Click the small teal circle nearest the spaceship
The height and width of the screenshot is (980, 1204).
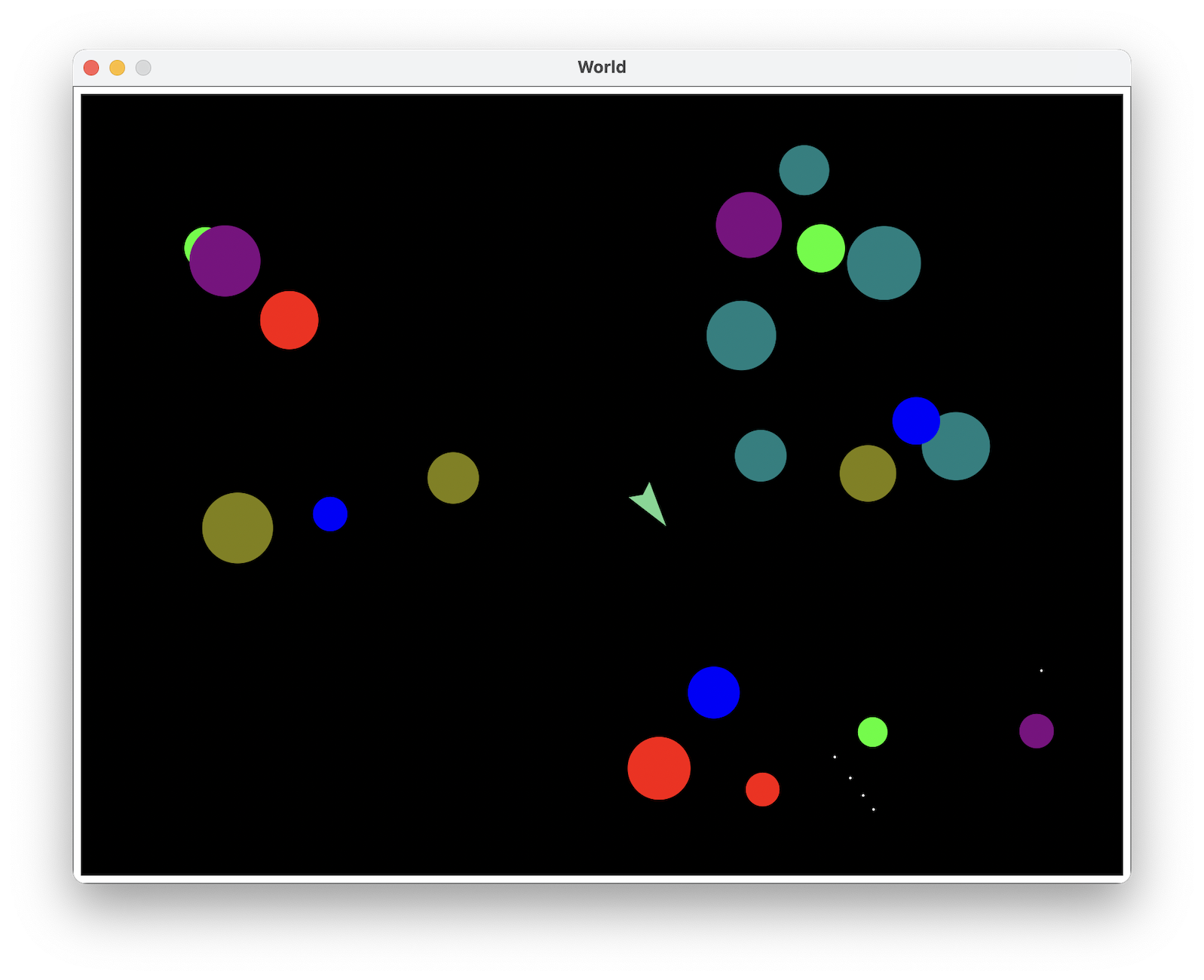point(761,455)
